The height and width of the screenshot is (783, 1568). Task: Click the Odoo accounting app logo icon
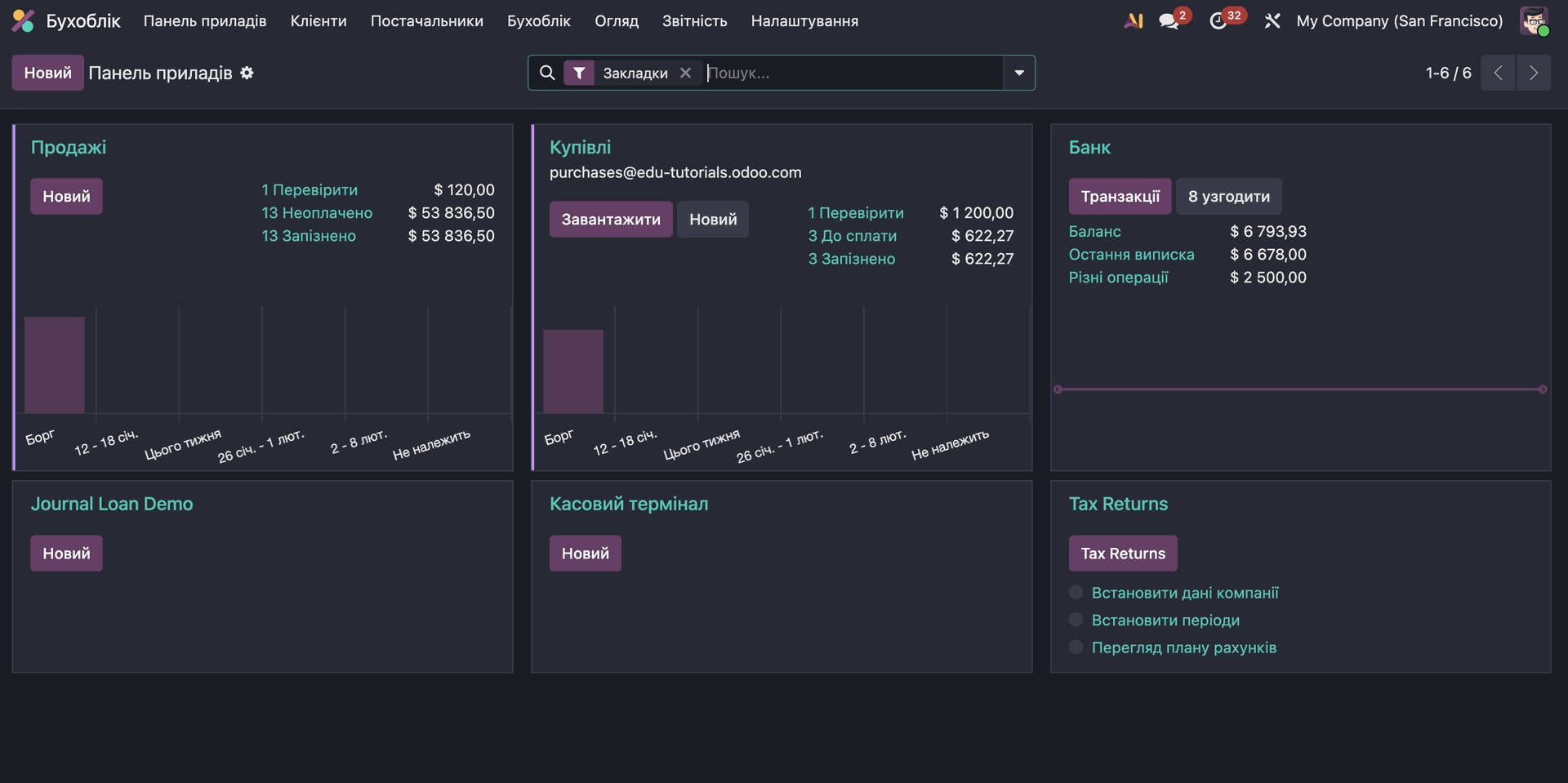(x=23, y=21)
